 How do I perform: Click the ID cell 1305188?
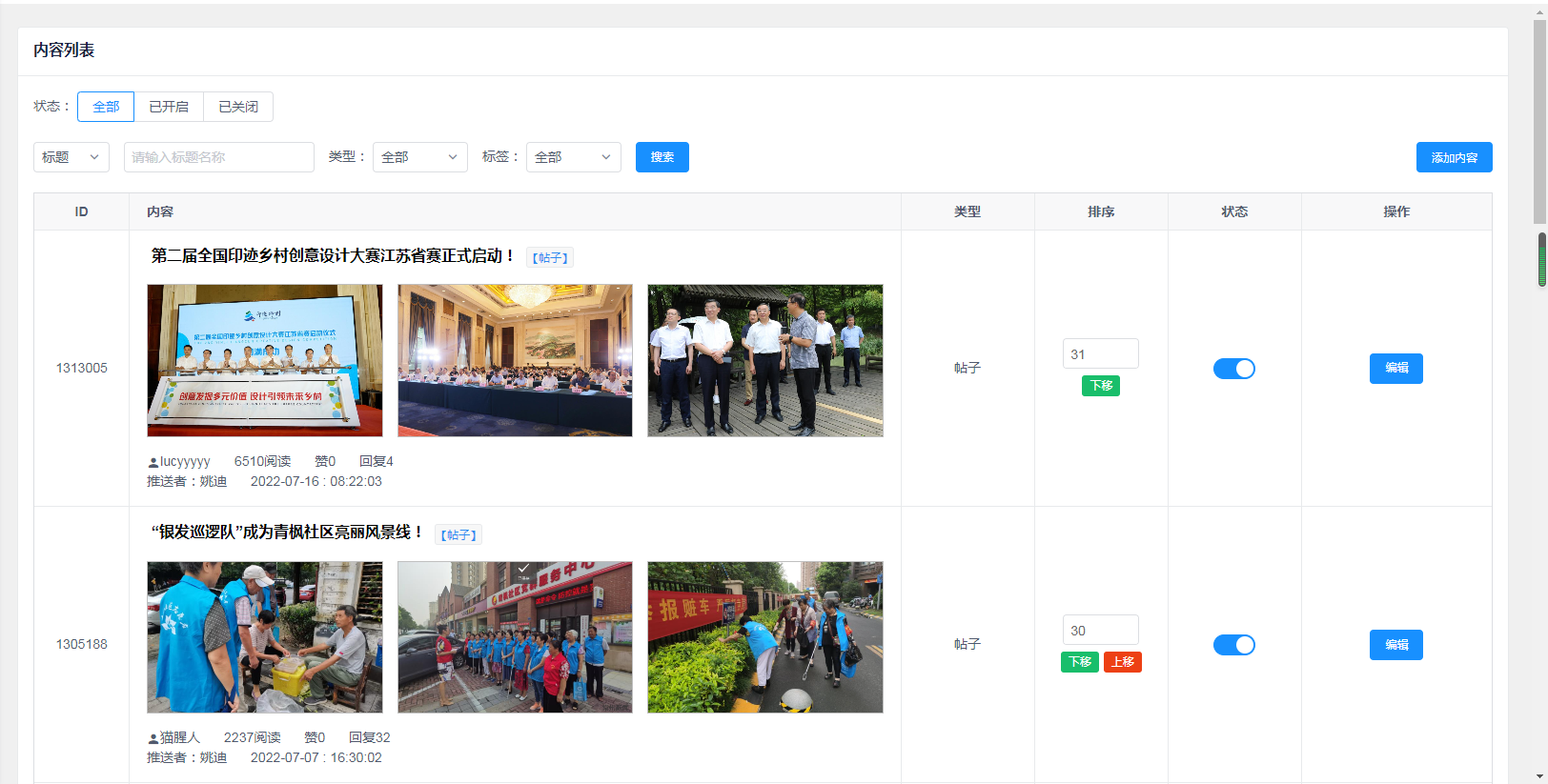click(82, 644)
